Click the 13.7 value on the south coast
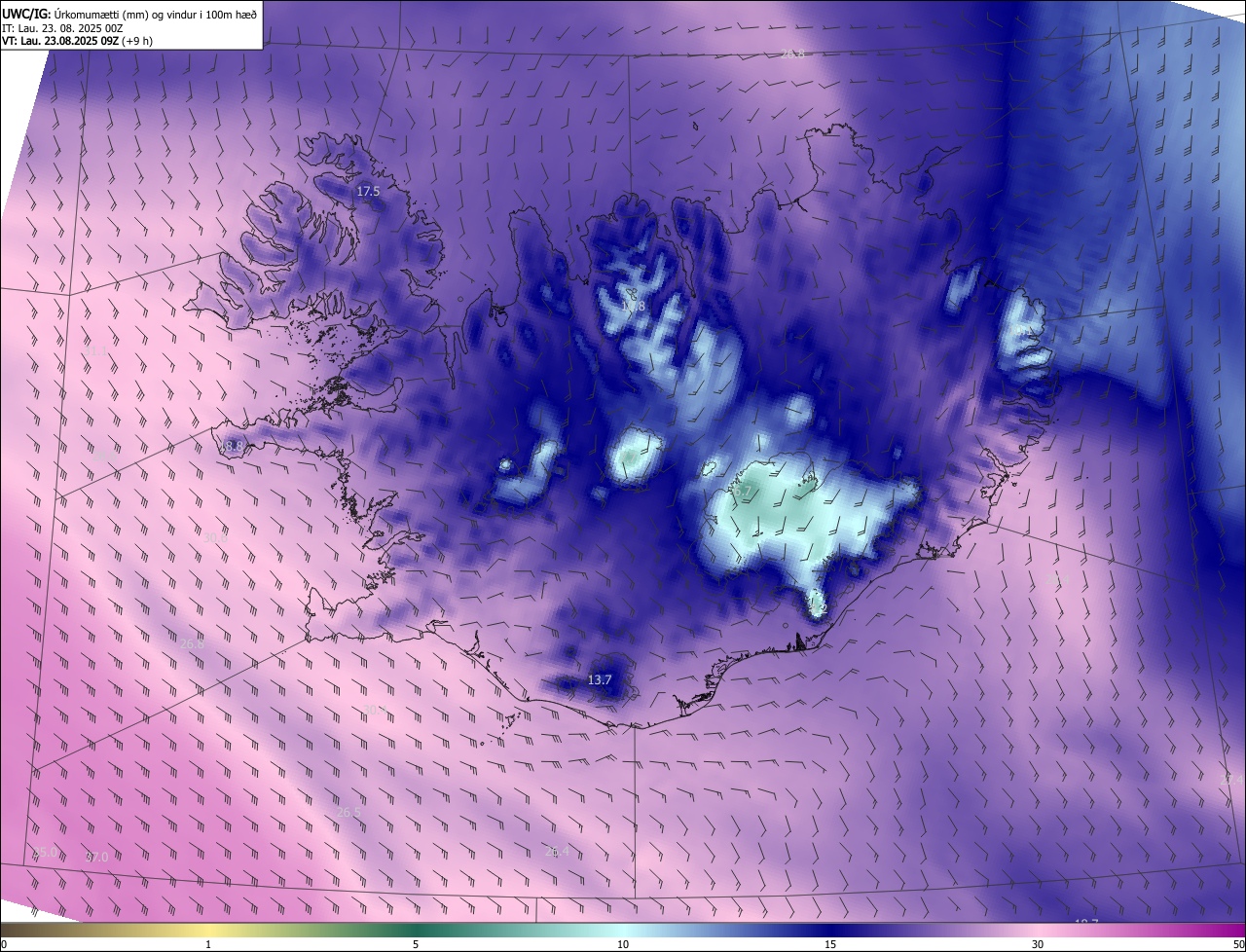Image resolution: width=1246 pixels, height=952 pixels. (x=601, y=679)
